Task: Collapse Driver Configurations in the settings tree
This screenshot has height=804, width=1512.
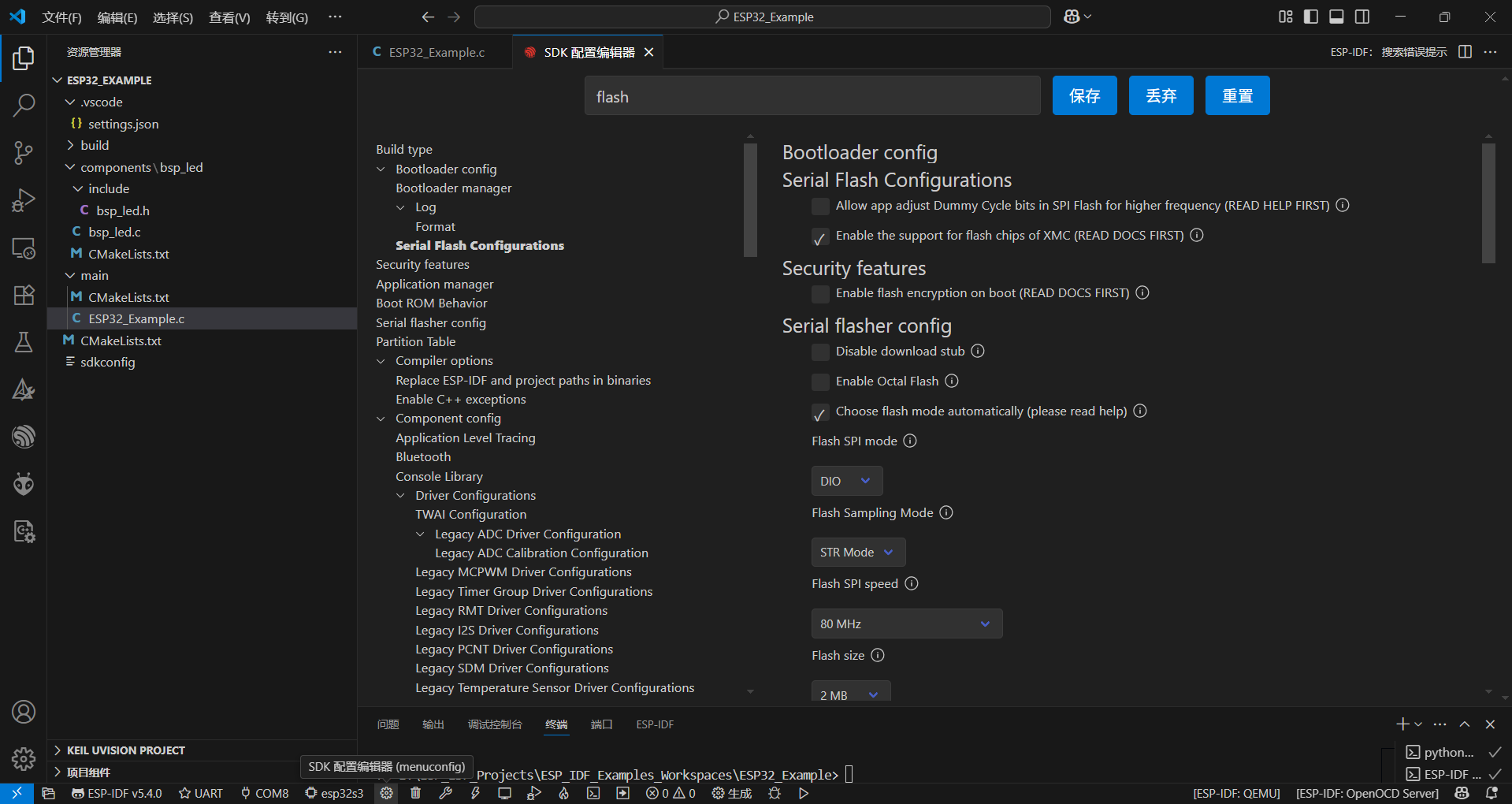Action: tap(401, 496)
